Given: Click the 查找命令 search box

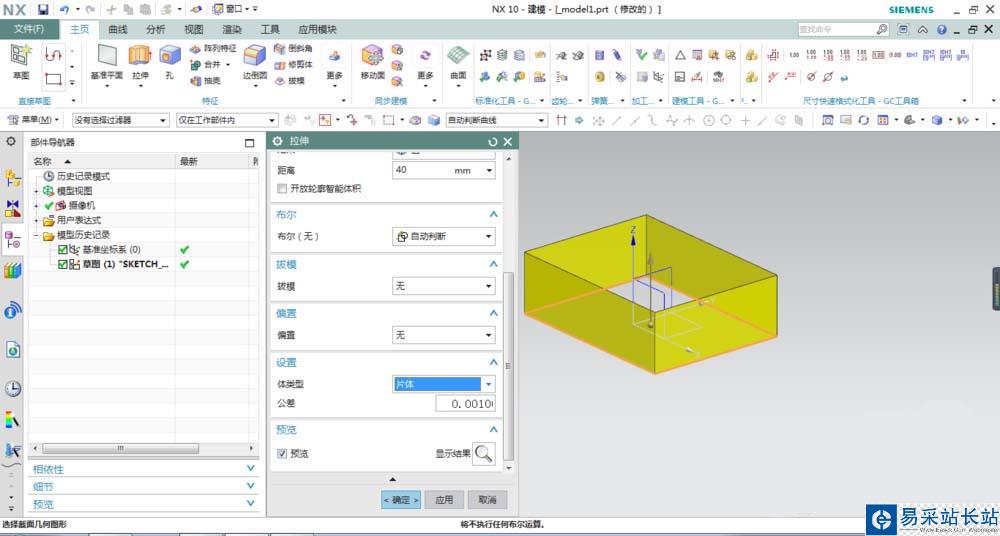Looking at the screenshot, I should (x=843, y=29).
